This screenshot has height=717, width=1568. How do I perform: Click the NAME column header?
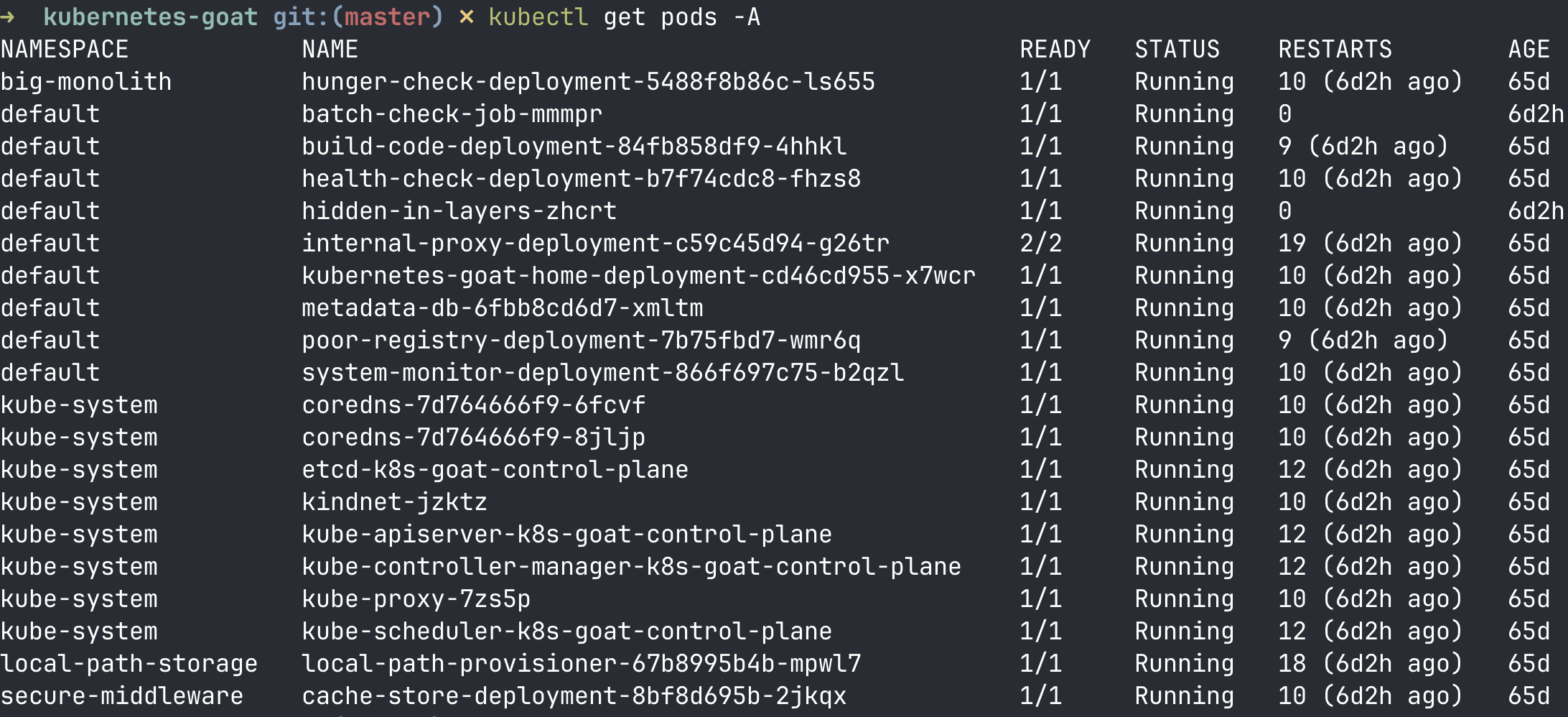point(330,49)
